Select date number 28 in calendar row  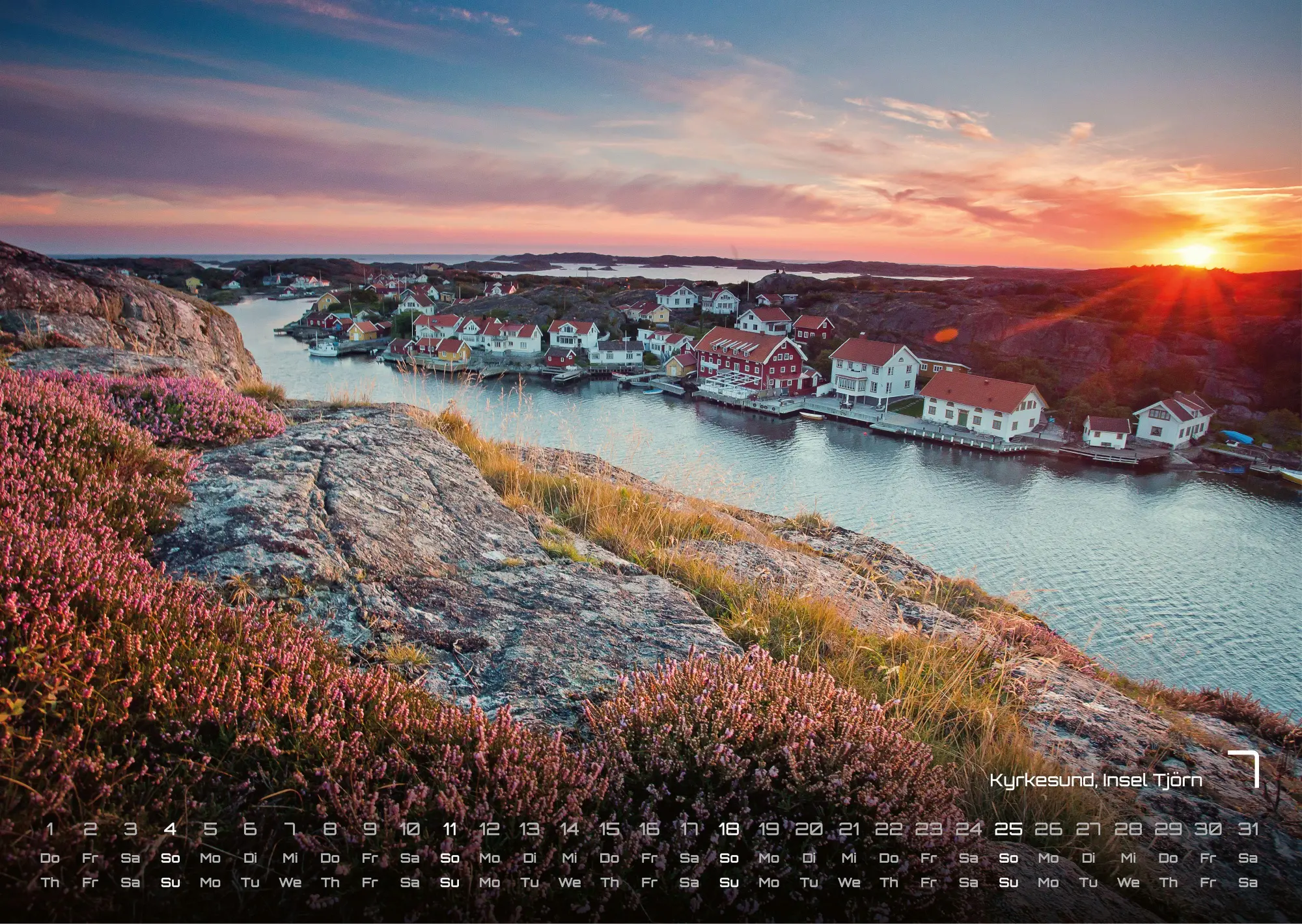click(1128, 829)
